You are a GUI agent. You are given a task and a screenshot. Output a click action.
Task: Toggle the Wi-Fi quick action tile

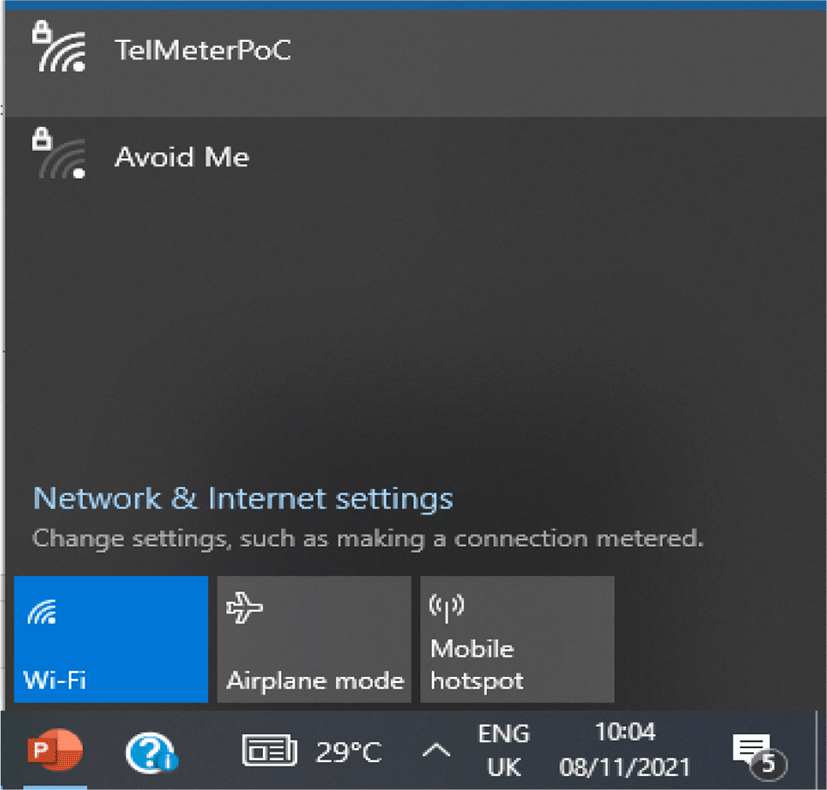[111, 639]
